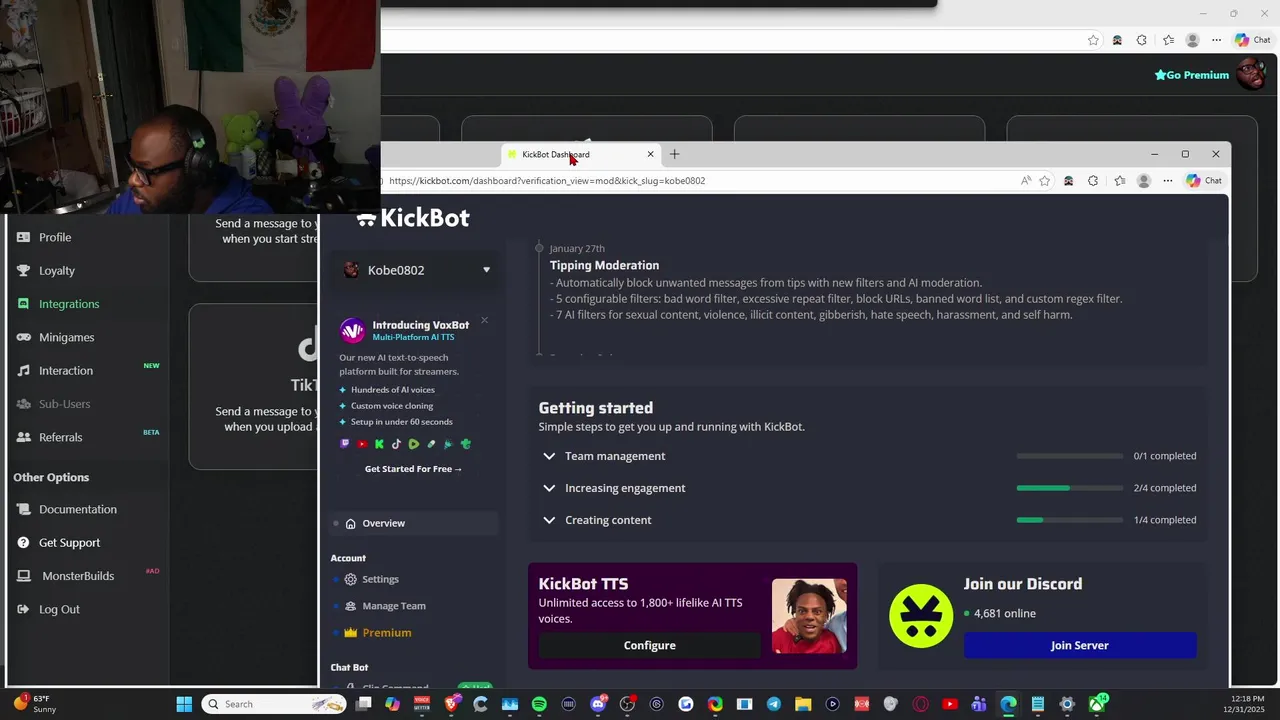1280x720 pixels.
Task: Click Get Started For Free link
Action: (x=413, y=469)
